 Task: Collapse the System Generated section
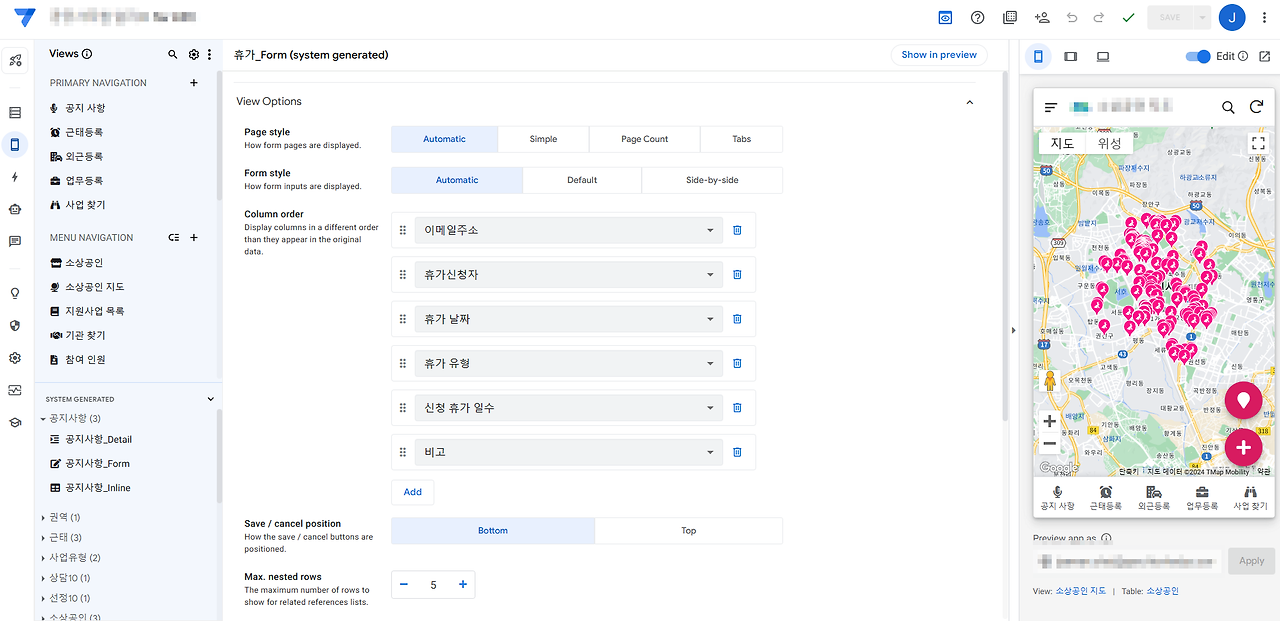coord(210,399)
